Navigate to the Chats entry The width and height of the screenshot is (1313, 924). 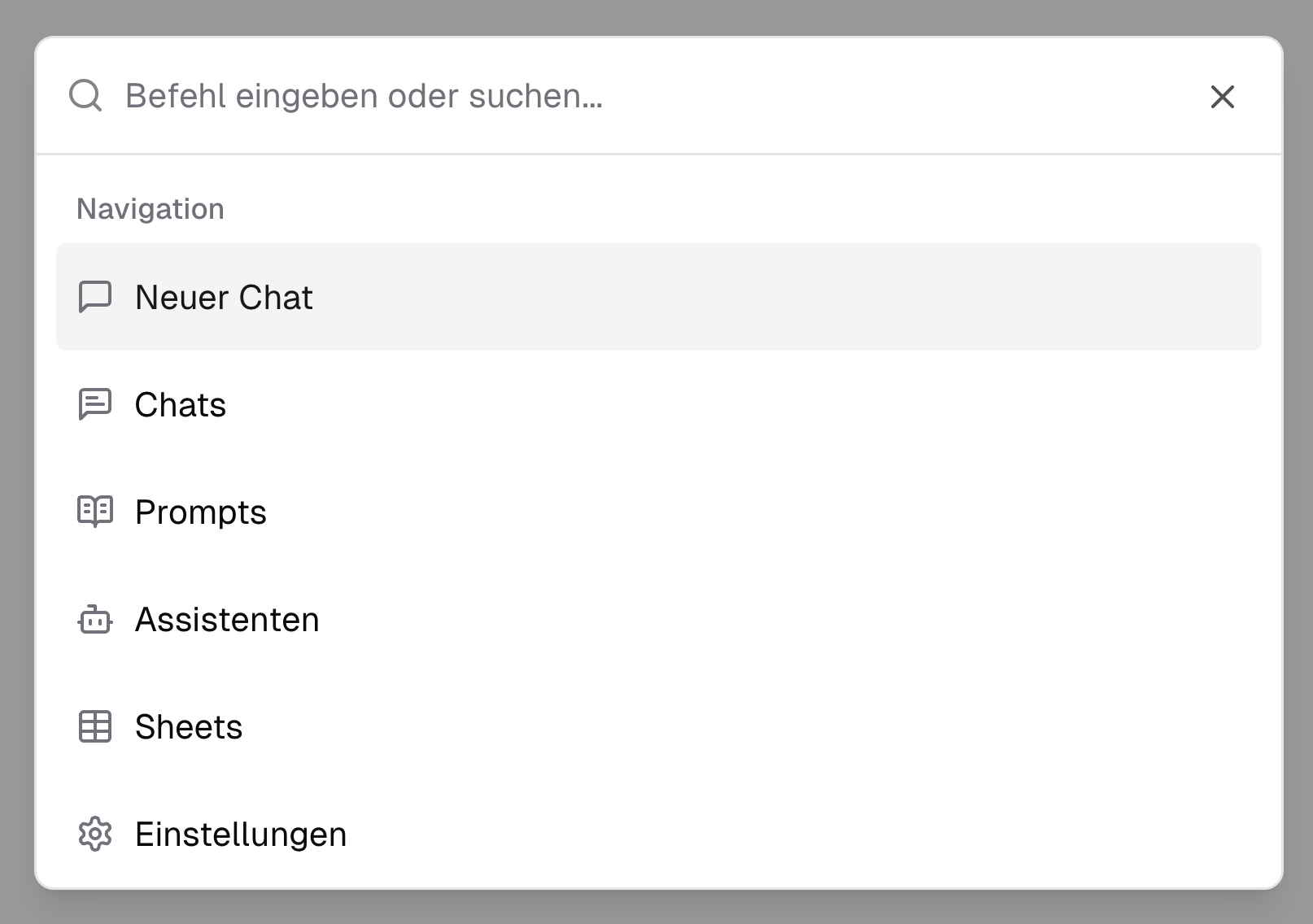(x=181, y=404)
